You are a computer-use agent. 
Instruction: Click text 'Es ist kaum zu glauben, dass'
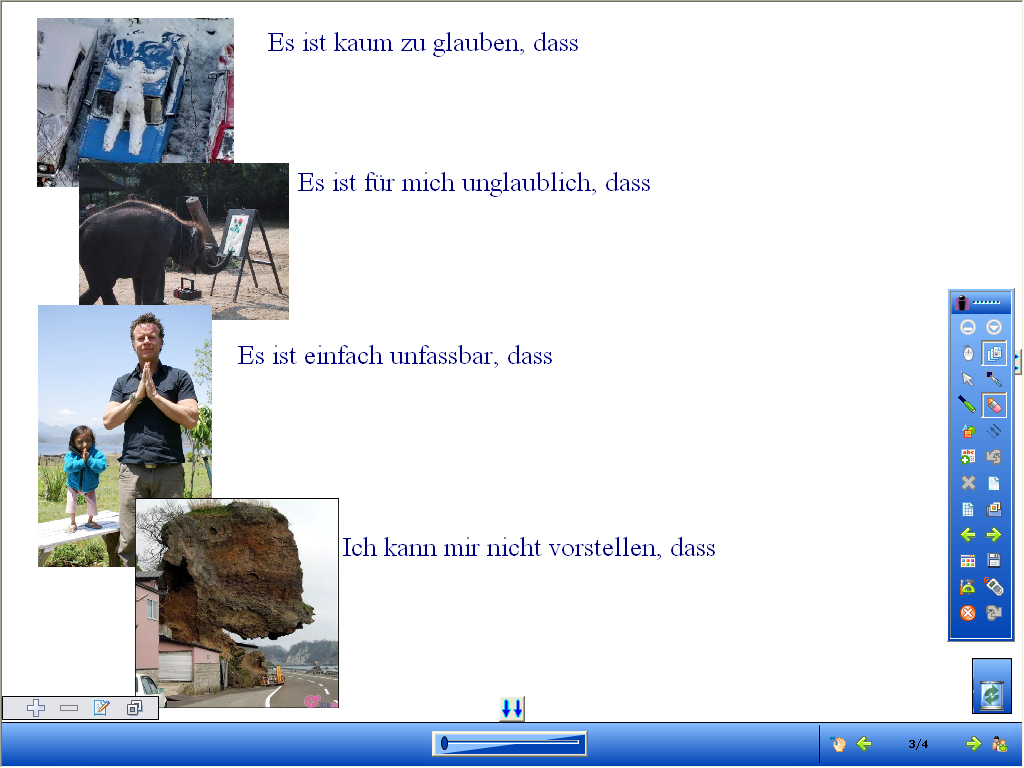(x=423, y=43)
